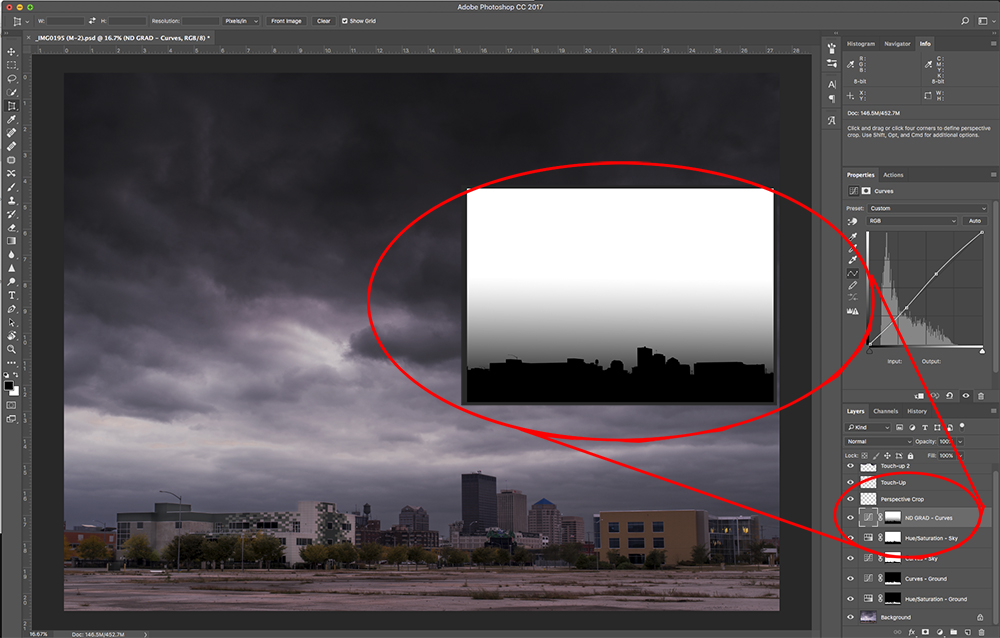Pick the black point eyedropper in Curves

coord(853,237)
